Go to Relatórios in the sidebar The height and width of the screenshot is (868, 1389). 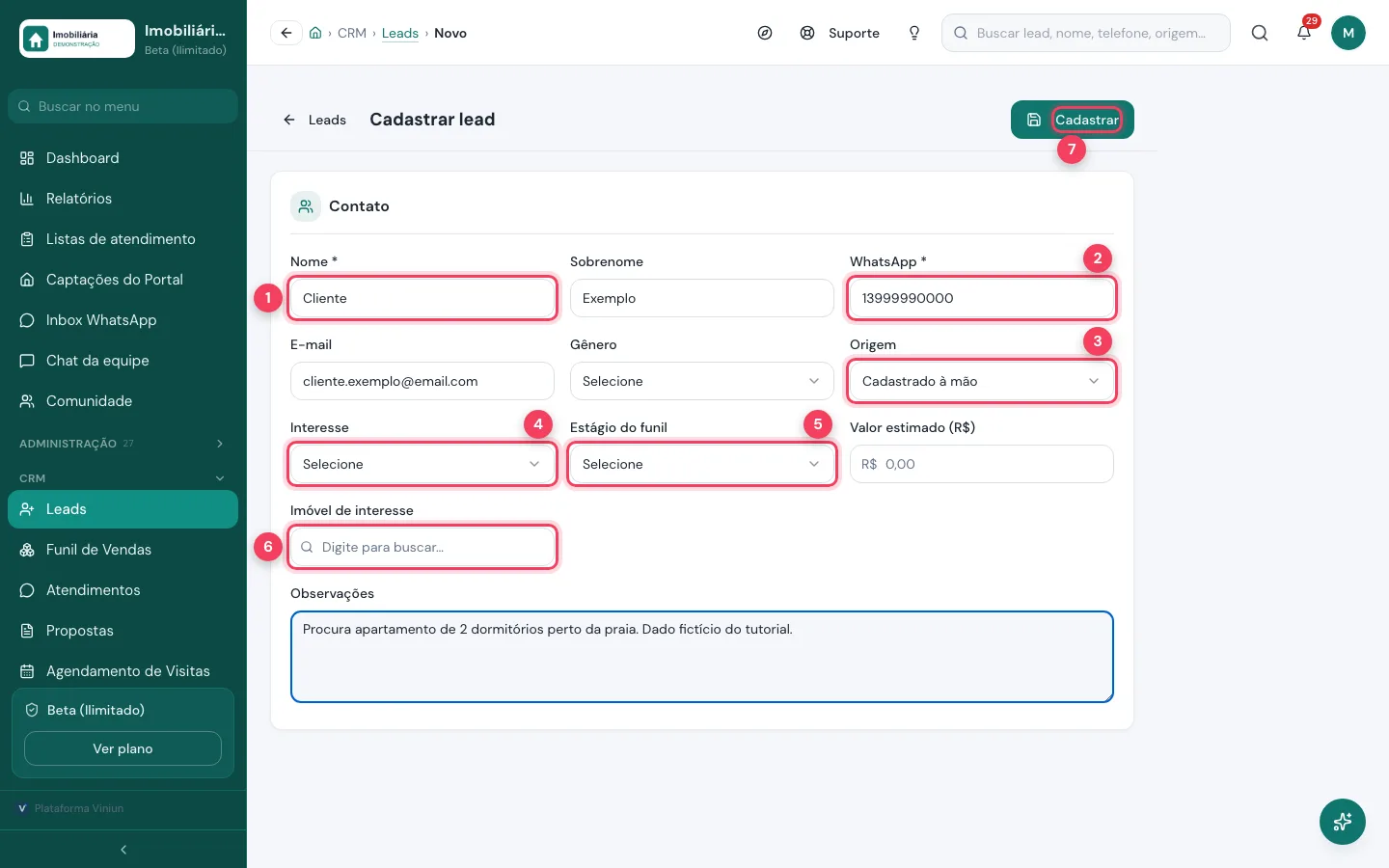(x=123, y=199)
